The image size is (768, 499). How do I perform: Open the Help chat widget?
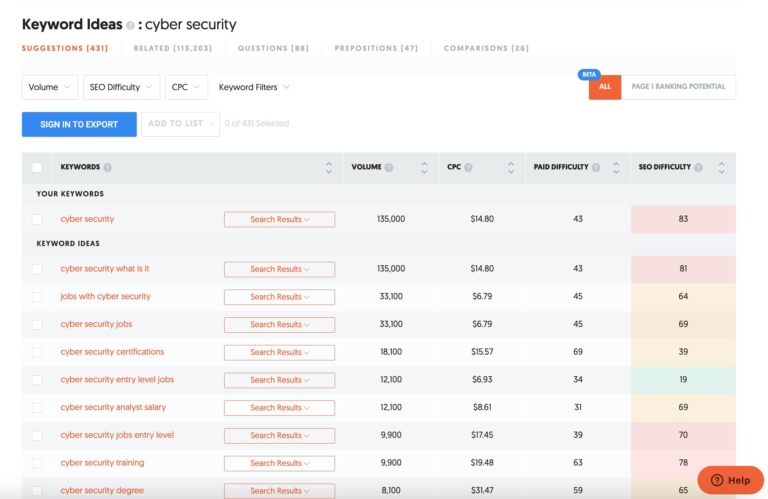(x=730, y=480)
